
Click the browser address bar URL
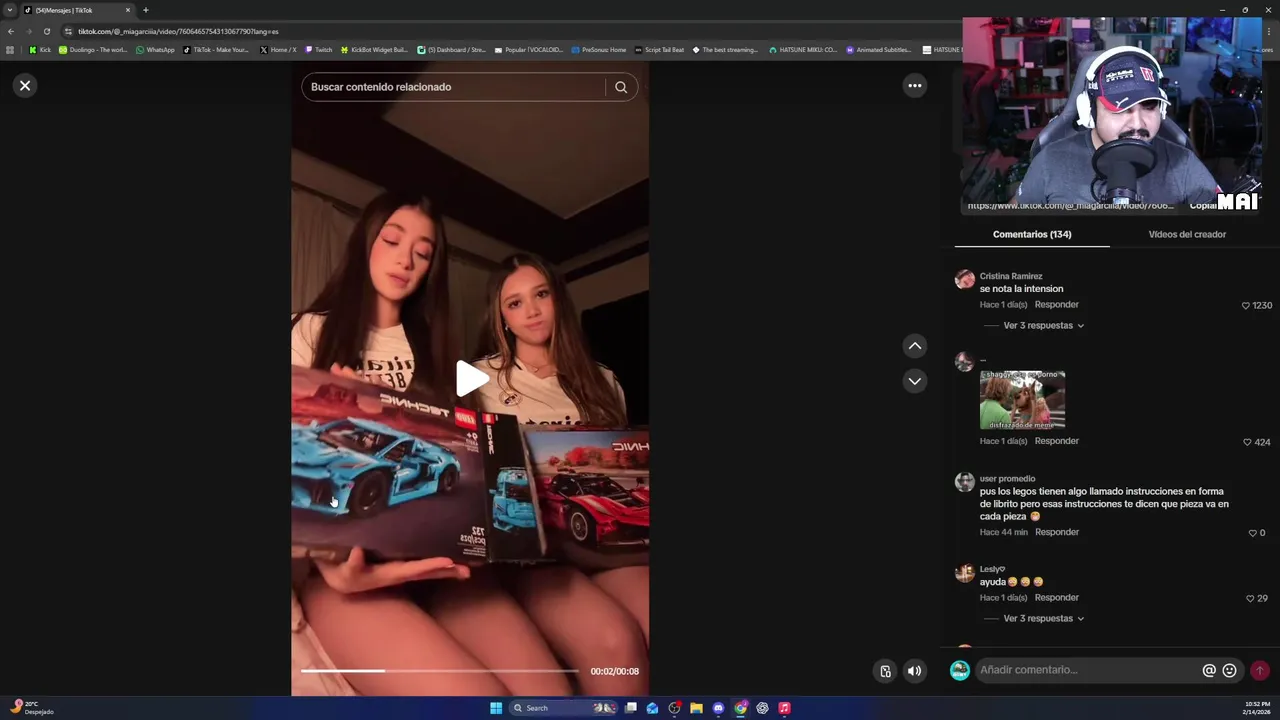[178, 31]
